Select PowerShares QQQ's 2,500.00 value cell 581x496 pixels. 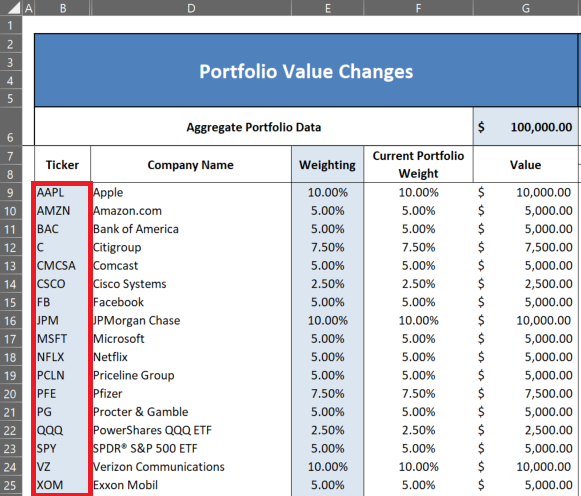(x=525, y=430)
